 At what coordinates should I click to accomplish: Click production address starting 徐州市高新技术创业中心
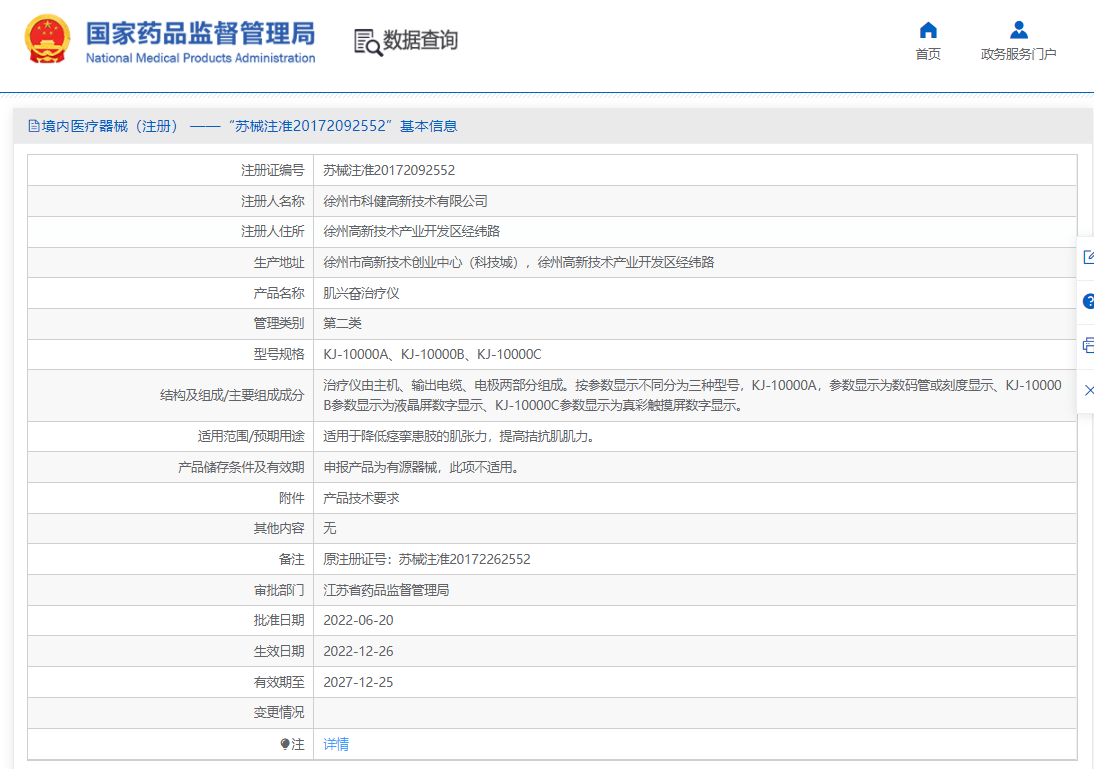click(518, 262)
